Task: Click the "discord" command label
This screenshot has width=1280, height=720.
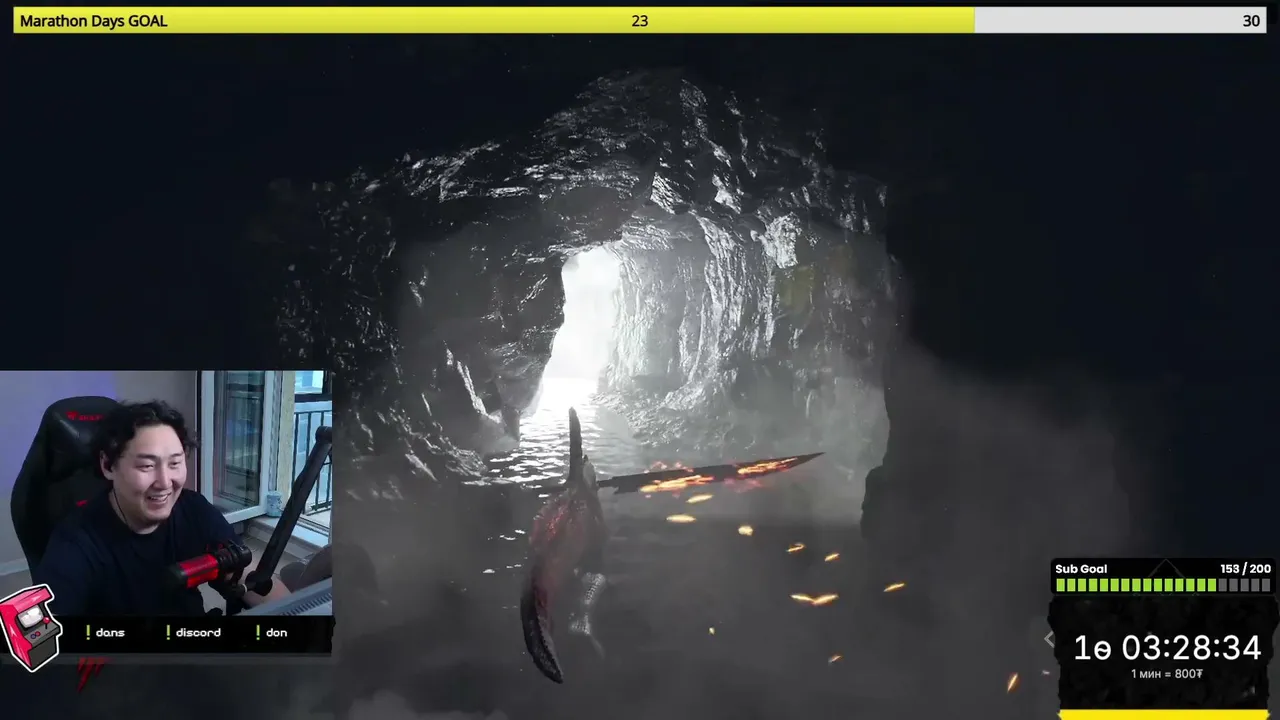Action: pyautogui.click(x=198, y=633)
